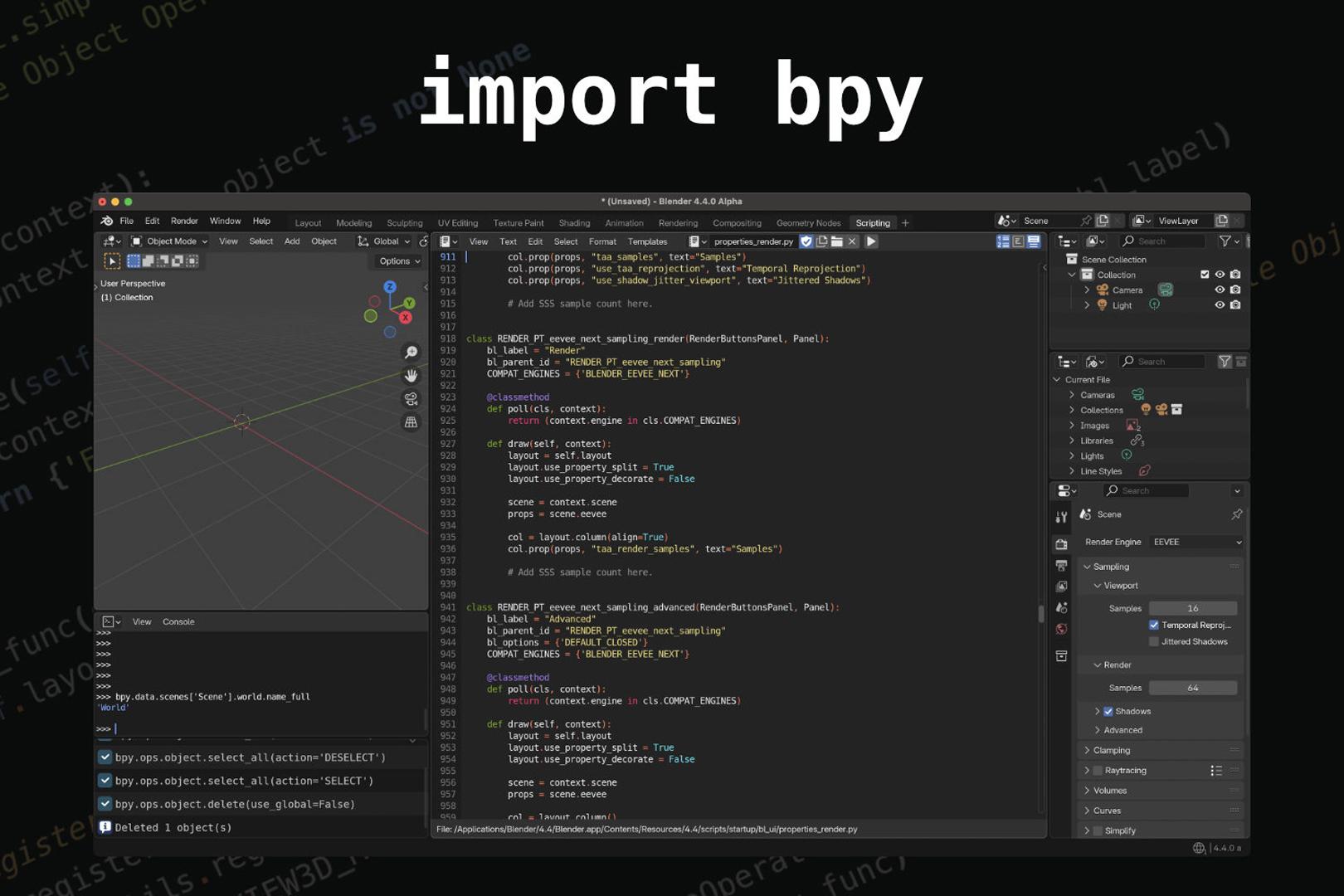Click the viewport Samples value field
This screenshot has width=1344, height=896.
(1193, 607)
